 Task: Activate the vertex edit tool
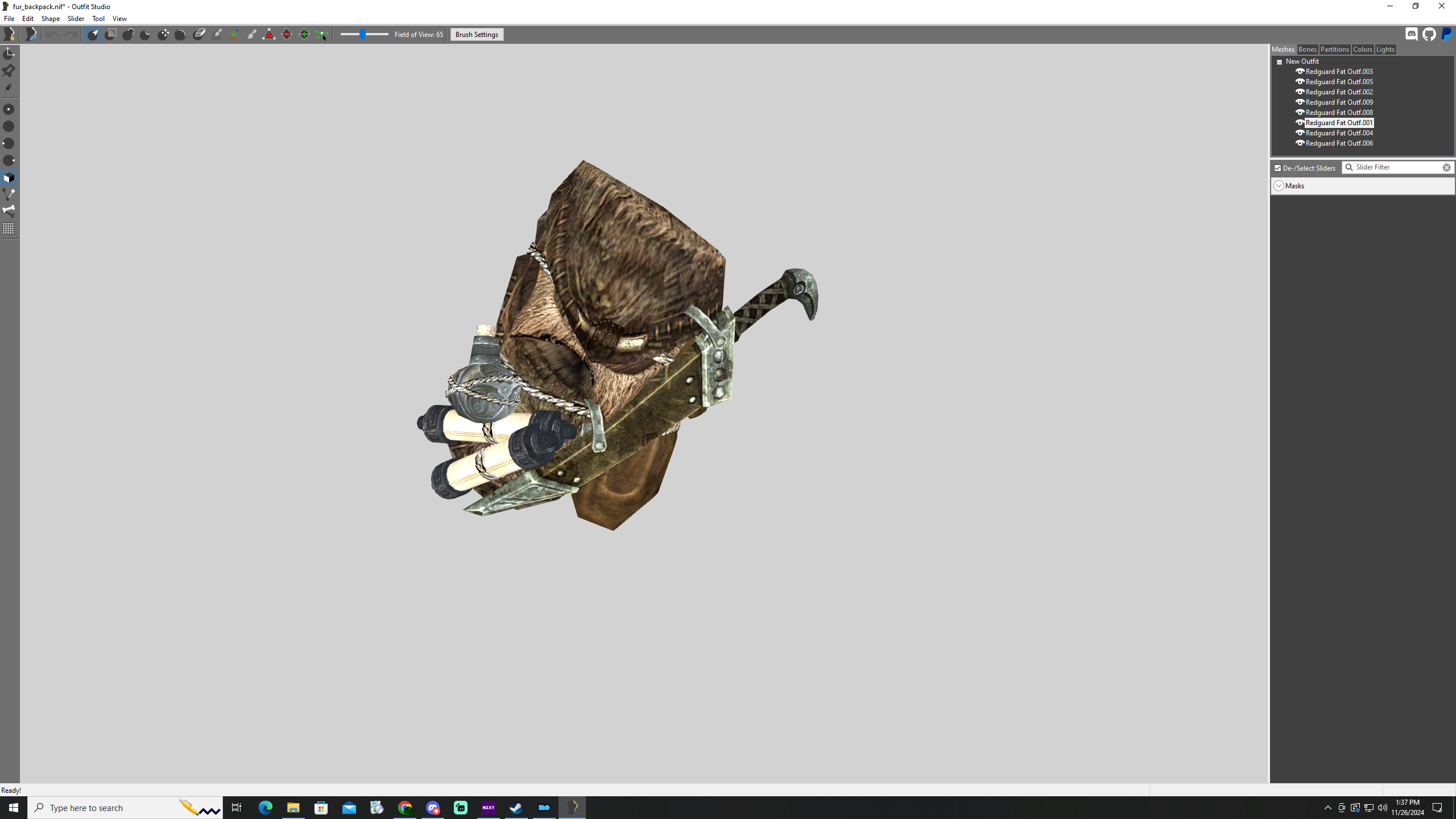coord(322,34)
